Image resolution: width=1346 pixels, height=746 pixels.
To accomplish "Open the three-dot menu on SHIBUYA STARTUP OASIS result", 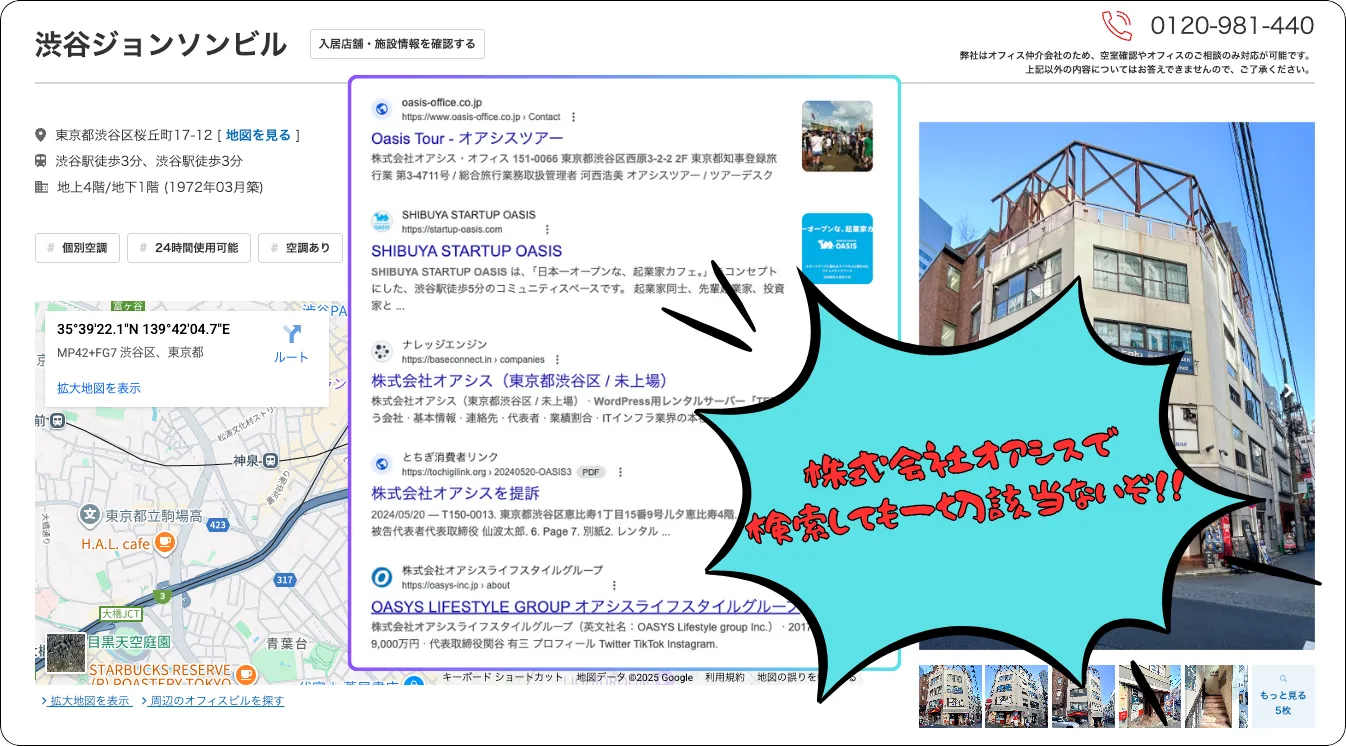I will click(547, 228).
